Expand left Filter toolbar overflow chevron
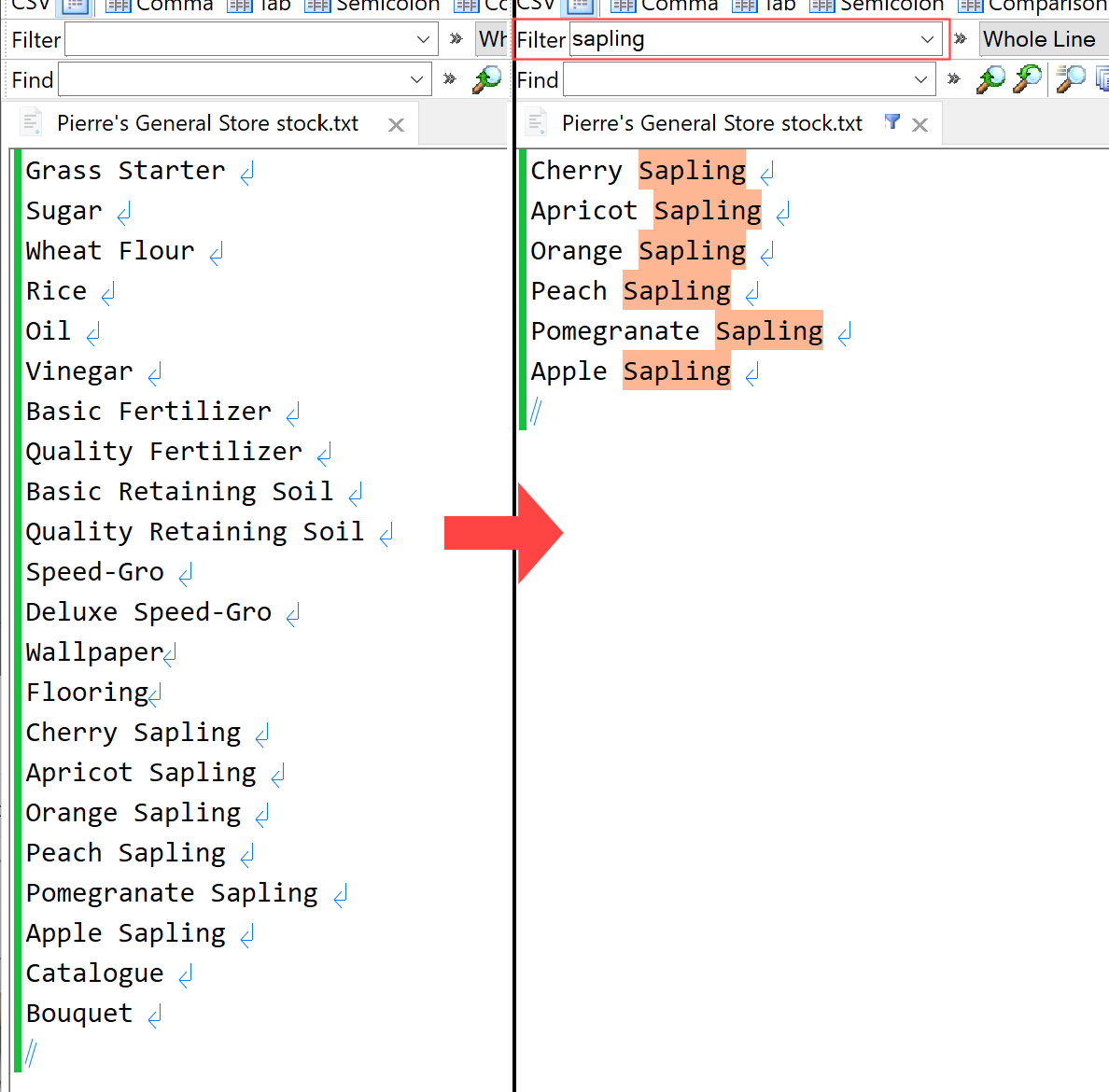Viewport: 1109px width, 1092px height. (456, 39)
